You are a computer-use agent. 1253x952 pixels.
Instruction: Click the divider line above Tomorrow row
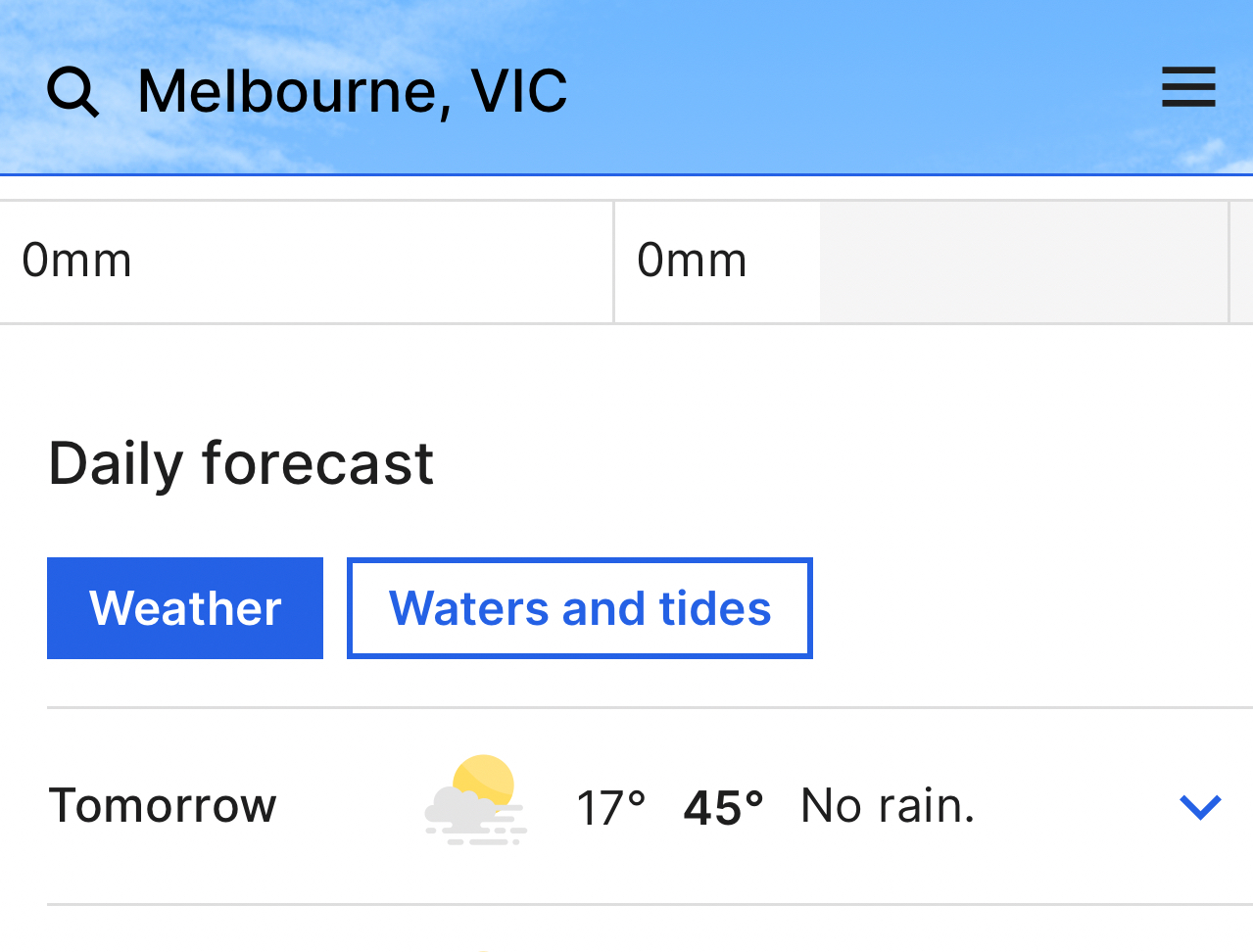(x=647, y=707)
